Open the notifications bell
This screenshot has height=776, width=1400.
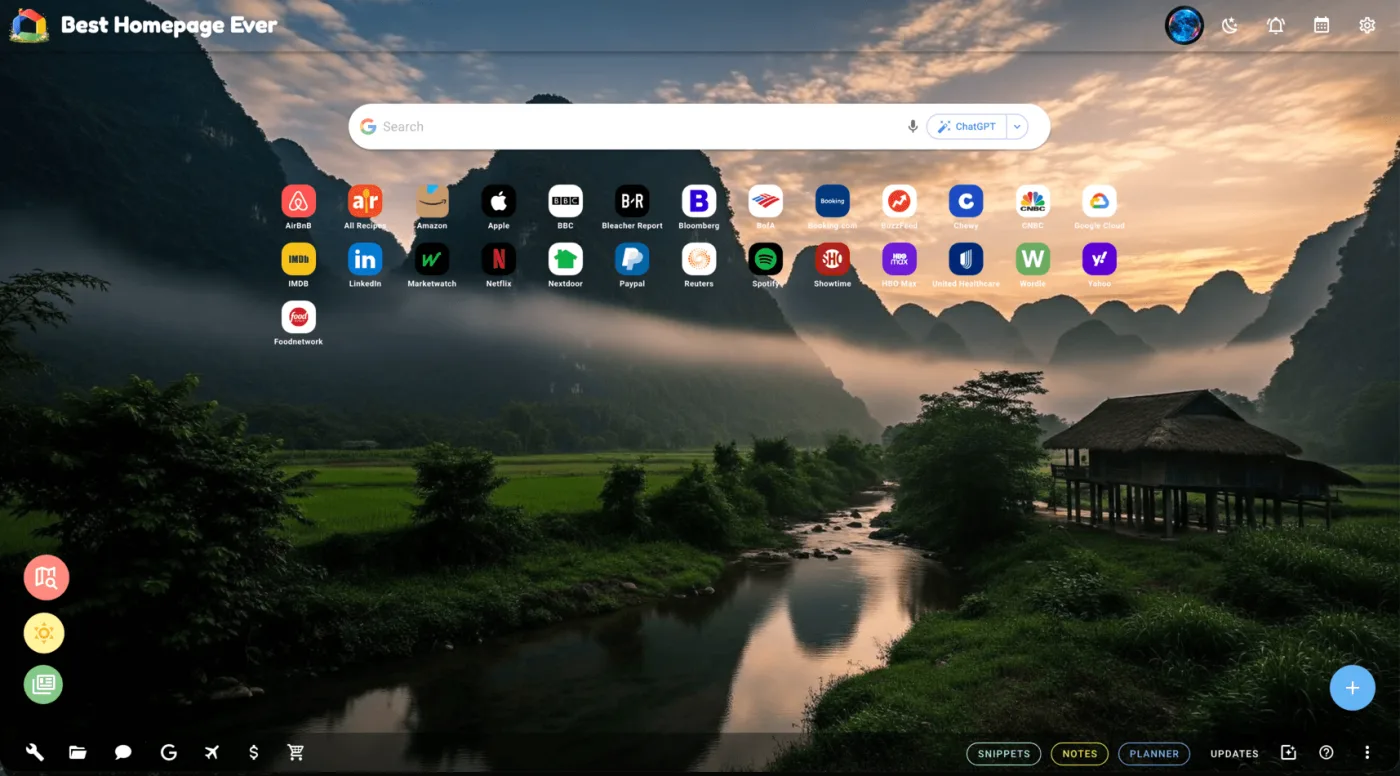click(x=1276, y=26)
